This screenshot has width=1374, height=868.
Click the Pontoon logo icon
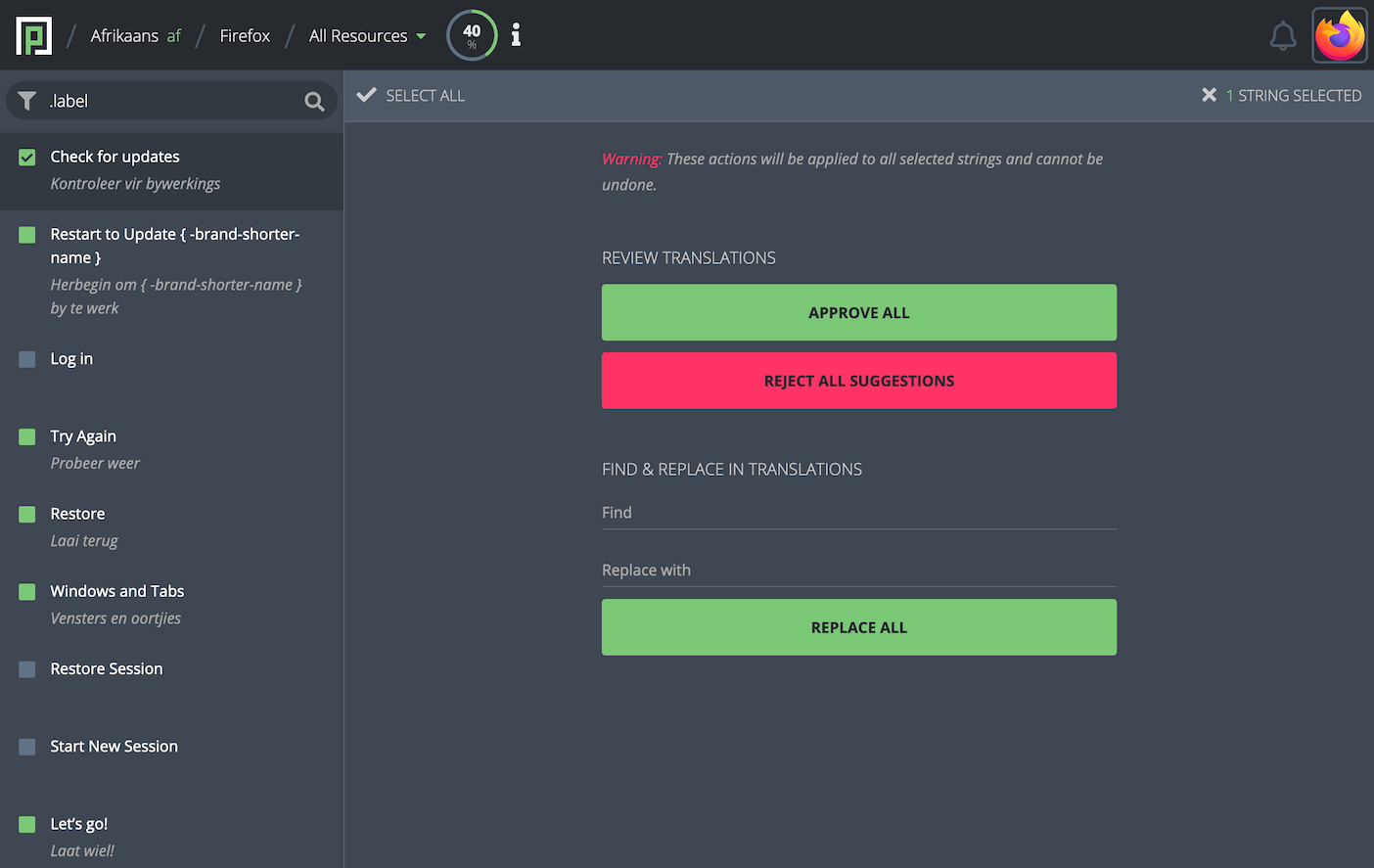click(x=34, y=36)
